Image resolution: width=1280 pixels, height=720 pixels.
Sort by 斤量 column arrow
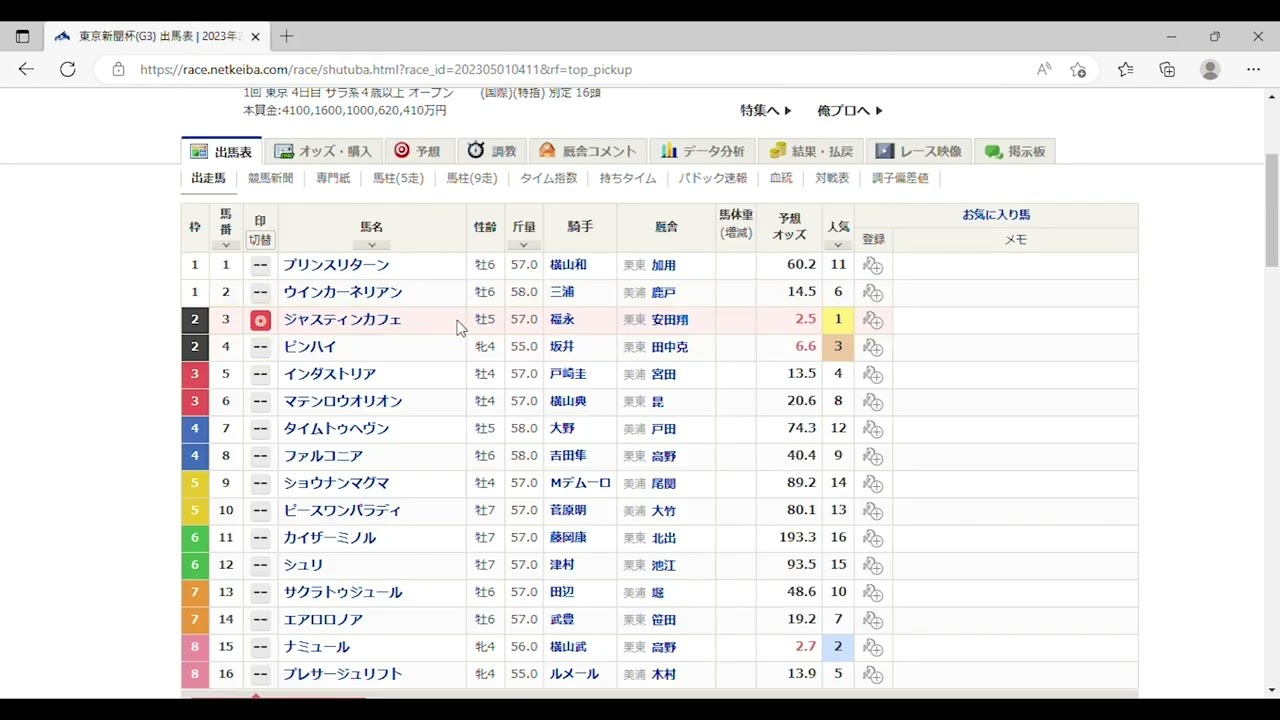point(524,245)
